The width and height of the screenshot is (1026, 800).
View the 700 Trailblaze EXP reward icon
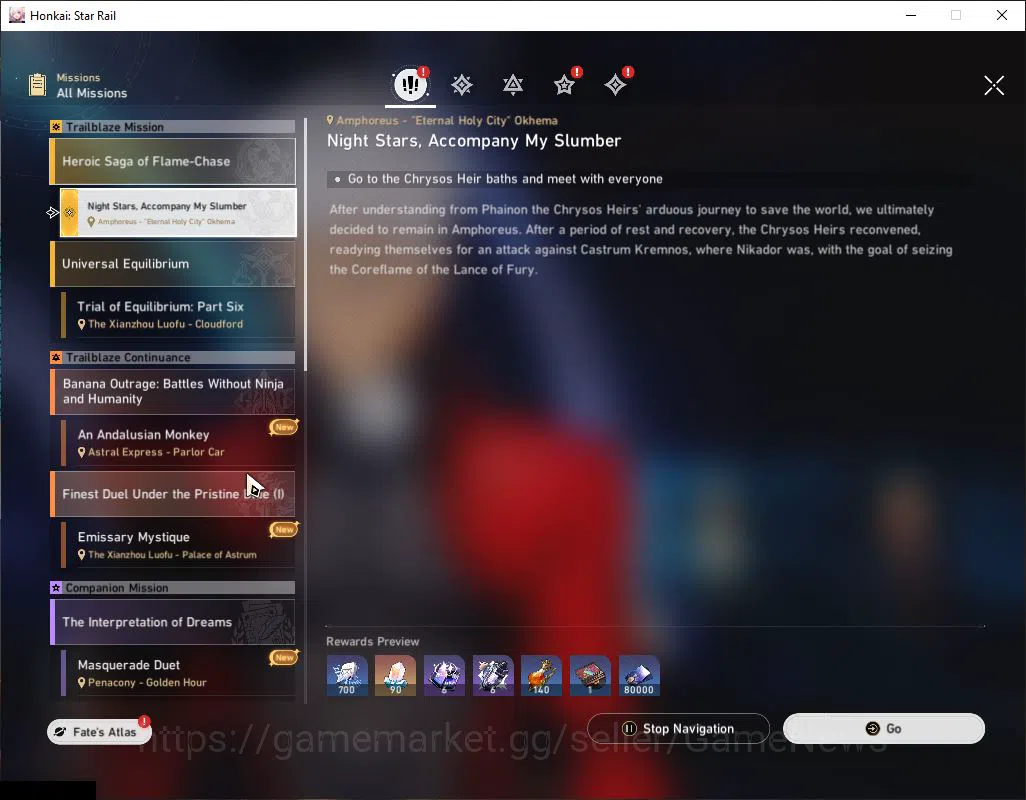[x=347, y=676]
